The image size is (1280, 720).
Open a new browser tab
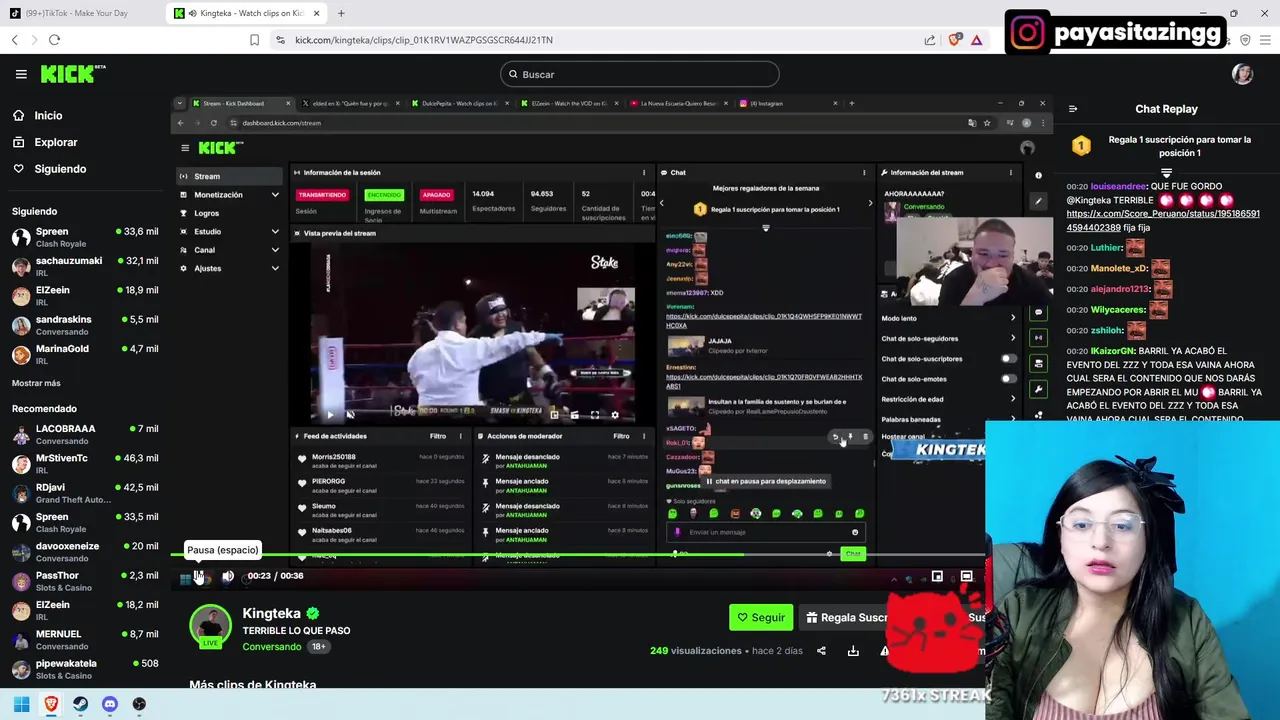[x=341, y=13]
